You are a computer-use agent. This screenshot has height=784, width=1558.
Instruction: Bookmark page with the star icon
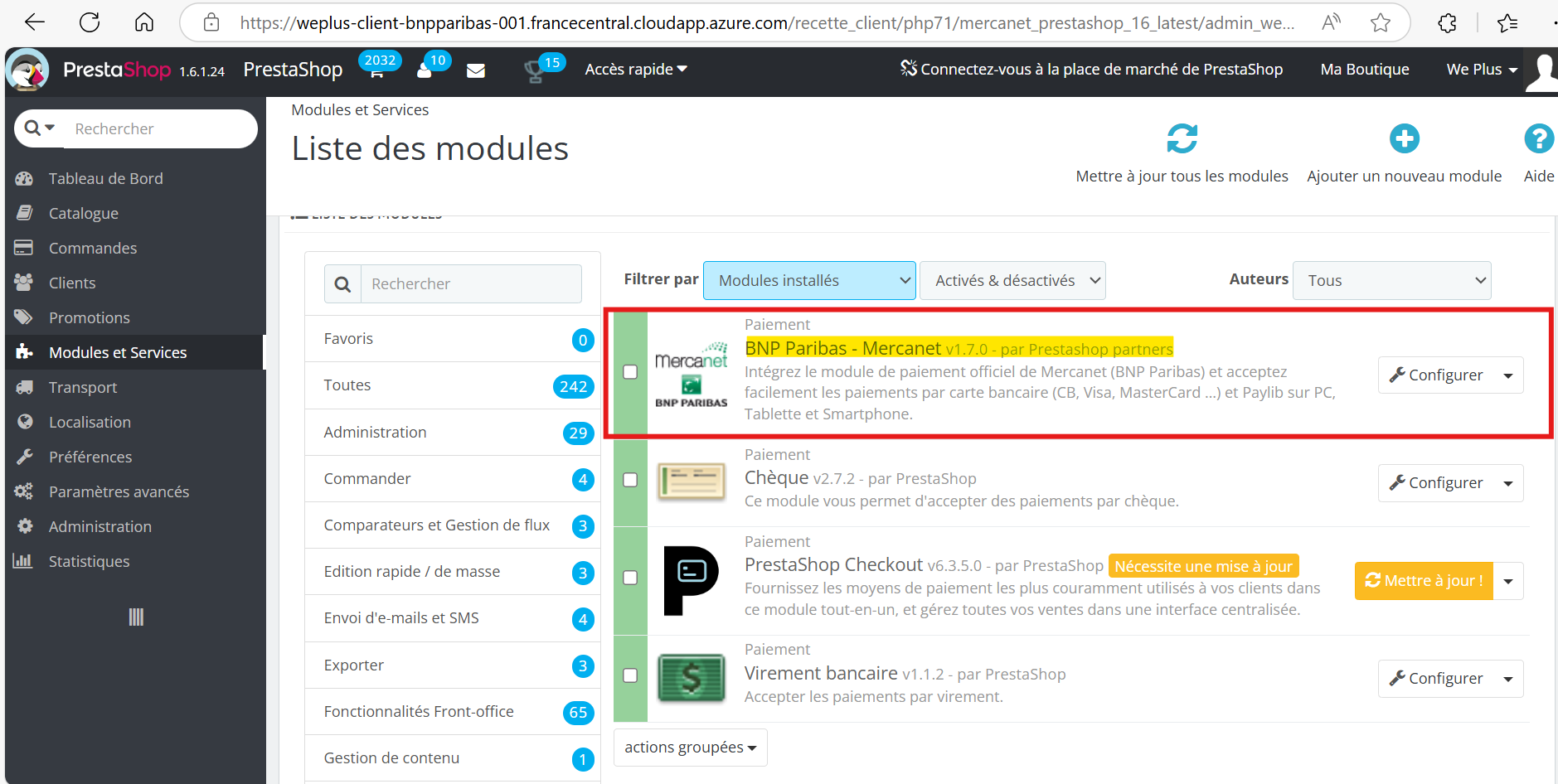tap(1380, 22)
